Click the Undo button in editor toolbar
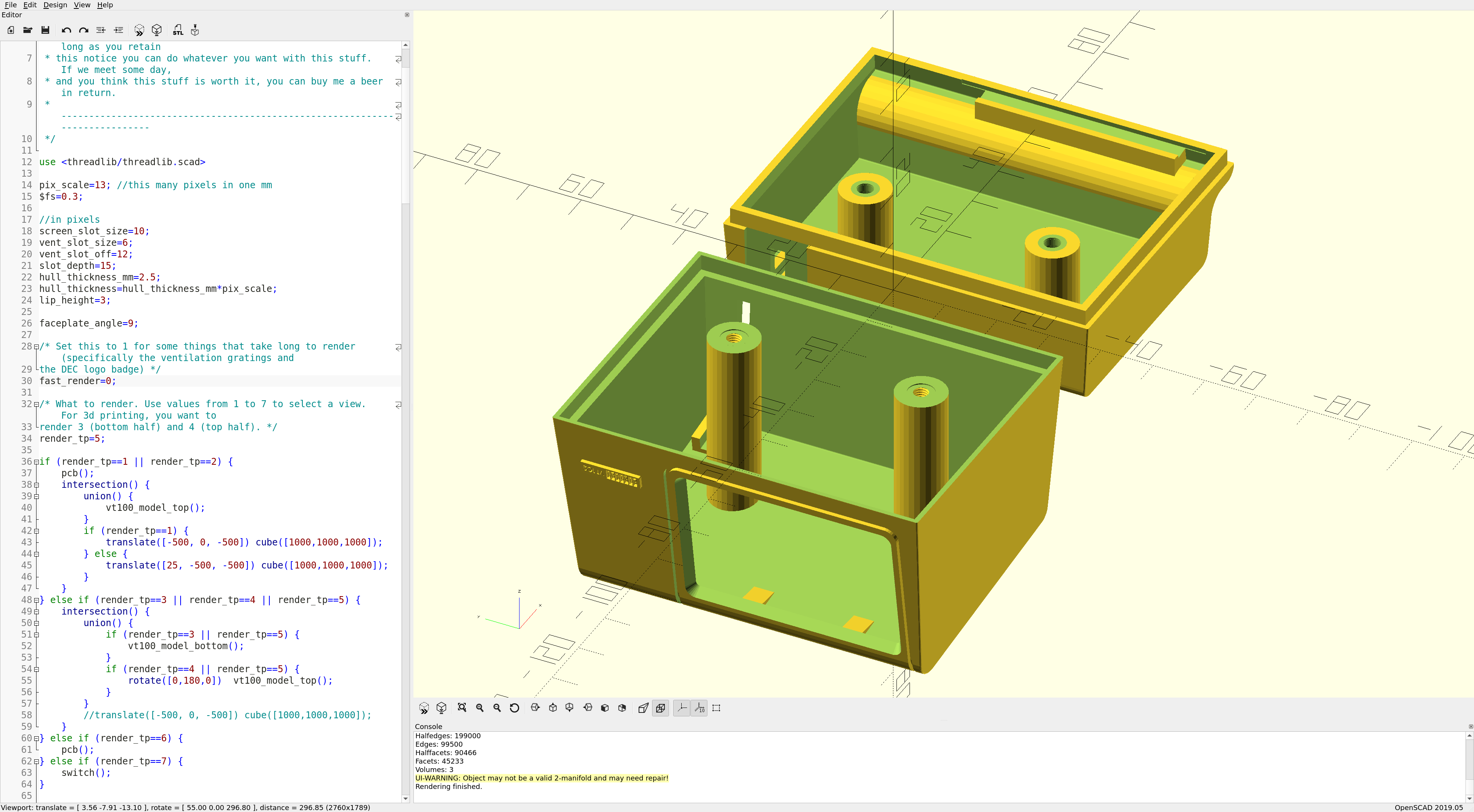The width and height of the screenshot is (1474, 812). (x=66, y=30)
